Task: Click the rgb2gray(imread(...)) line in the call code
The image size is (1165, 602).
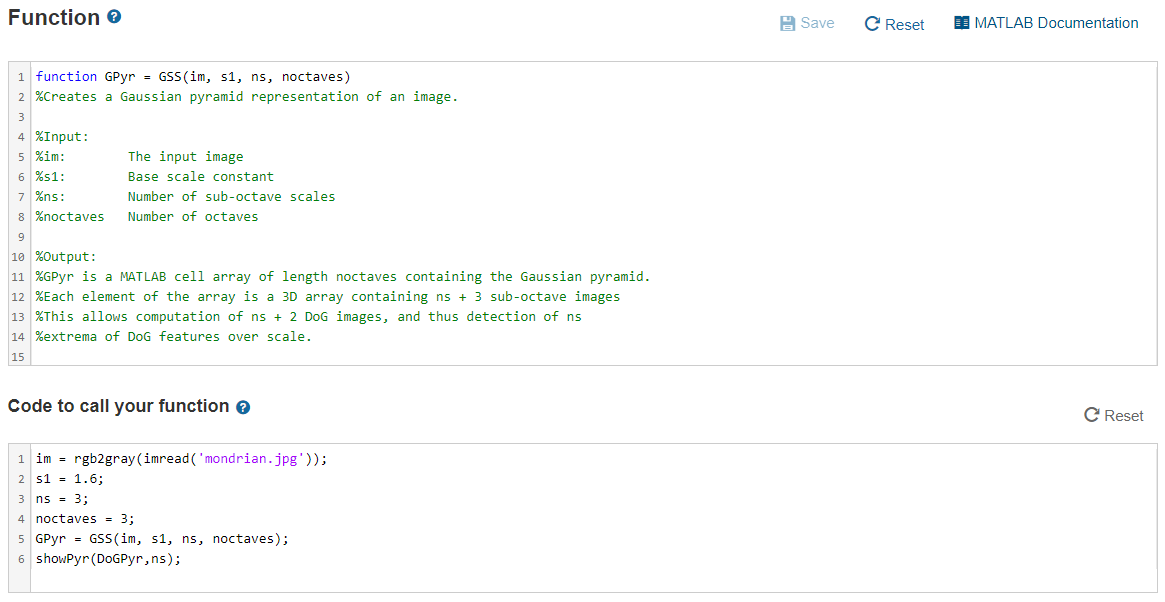Action: (x=180, y=458)
